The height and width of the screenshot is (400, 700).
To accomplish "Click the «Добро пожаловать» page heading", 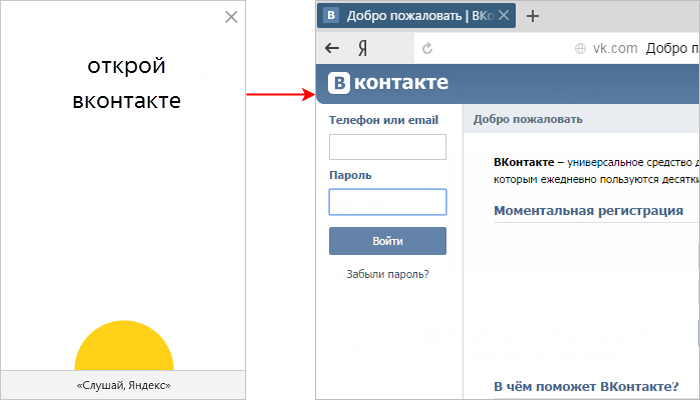I will pyautogui.click(x=528, y=119).
